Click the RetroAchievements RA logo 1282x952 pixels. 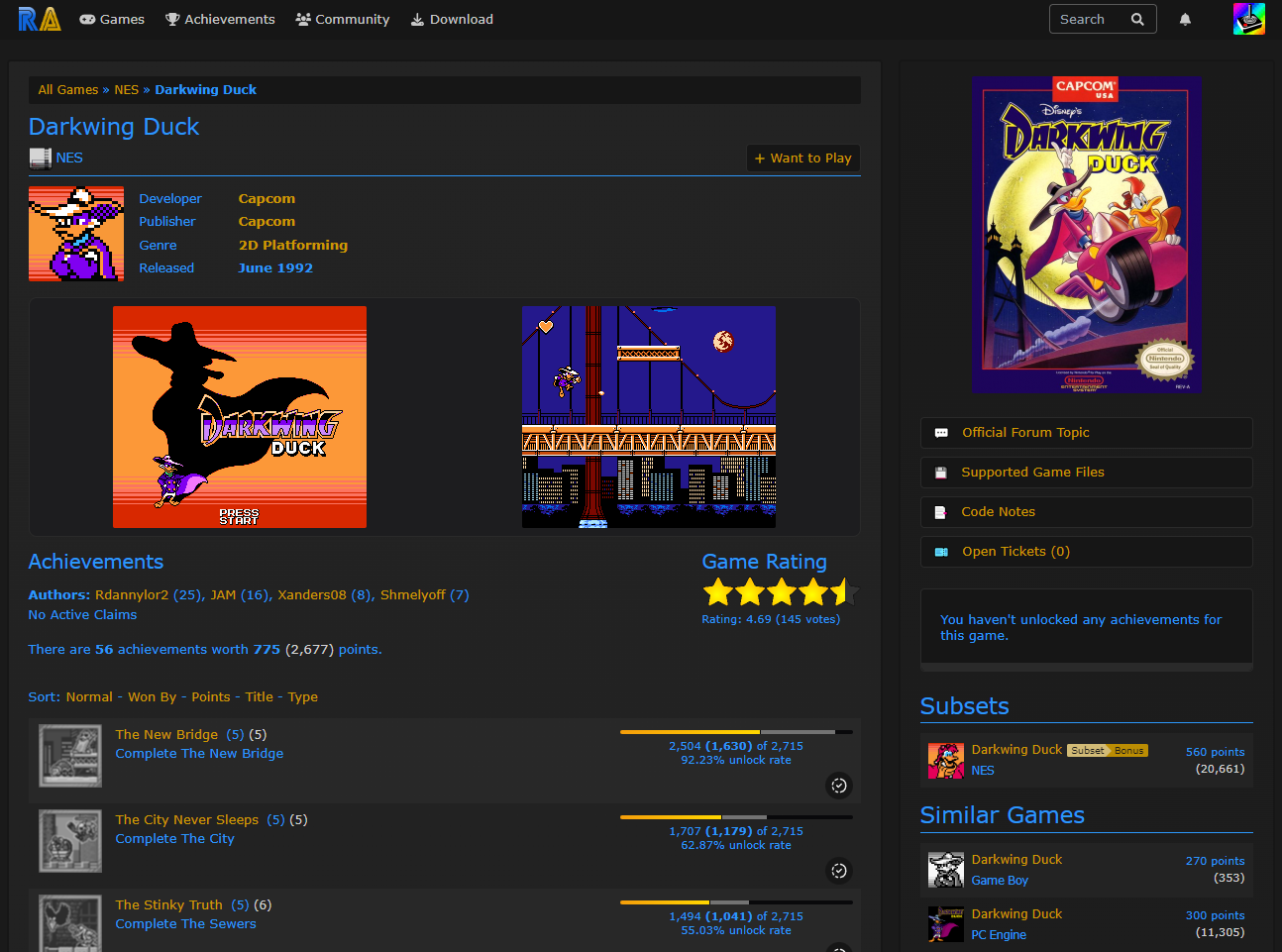tap(40, 19)
